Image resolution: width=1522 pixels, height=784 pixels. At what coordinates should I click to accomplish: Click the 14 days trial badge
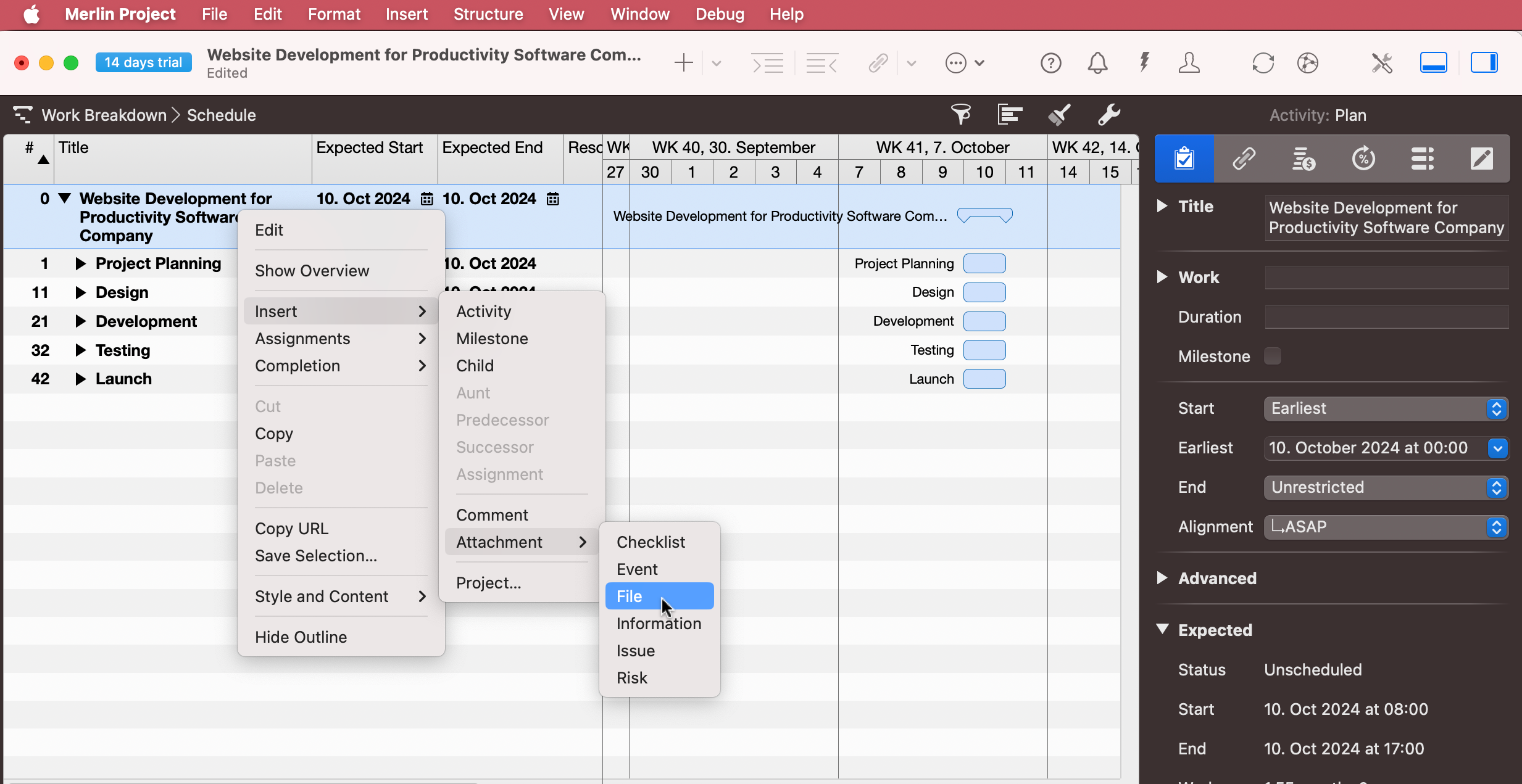coord(143,62)
